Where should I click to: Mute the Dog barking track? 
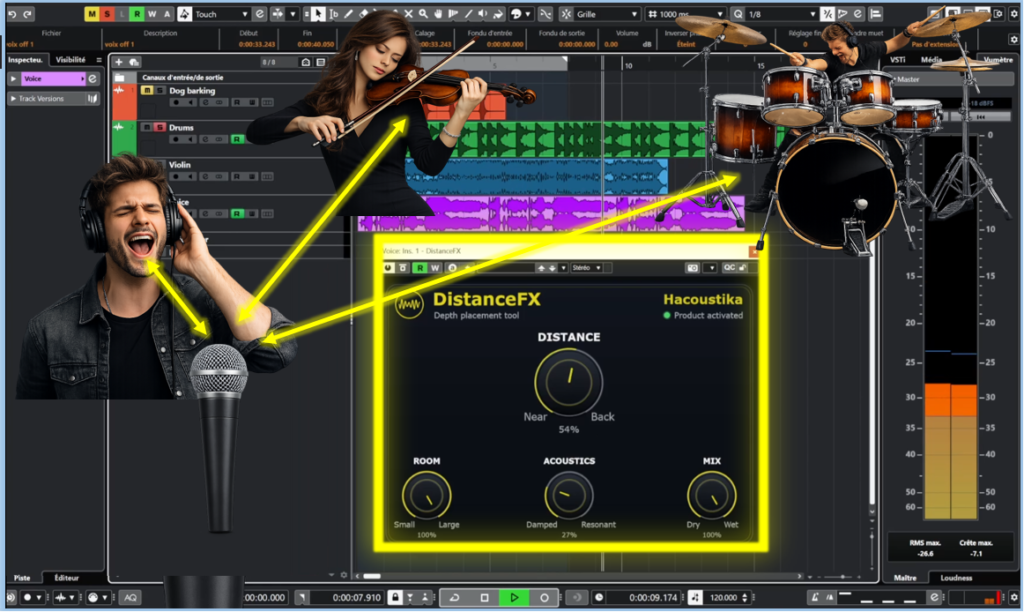(x=147, y=91)
